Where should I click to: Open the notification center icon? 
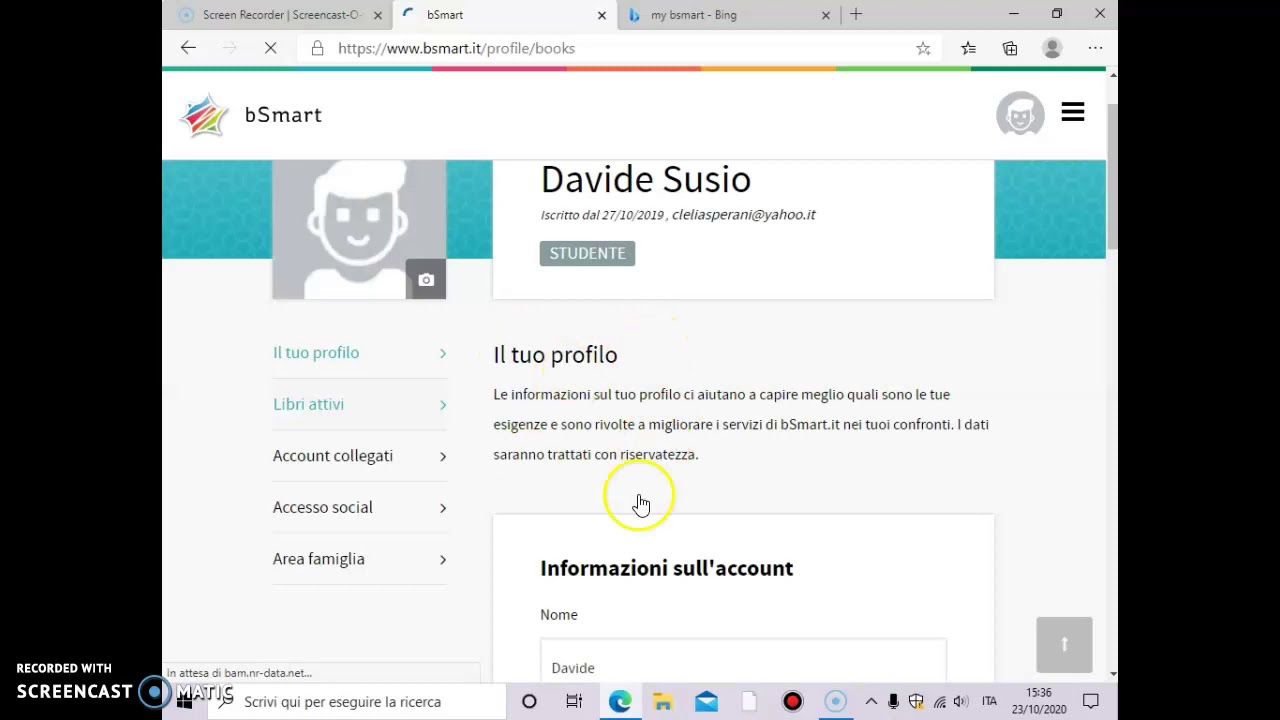click(x=1091, y=702)
